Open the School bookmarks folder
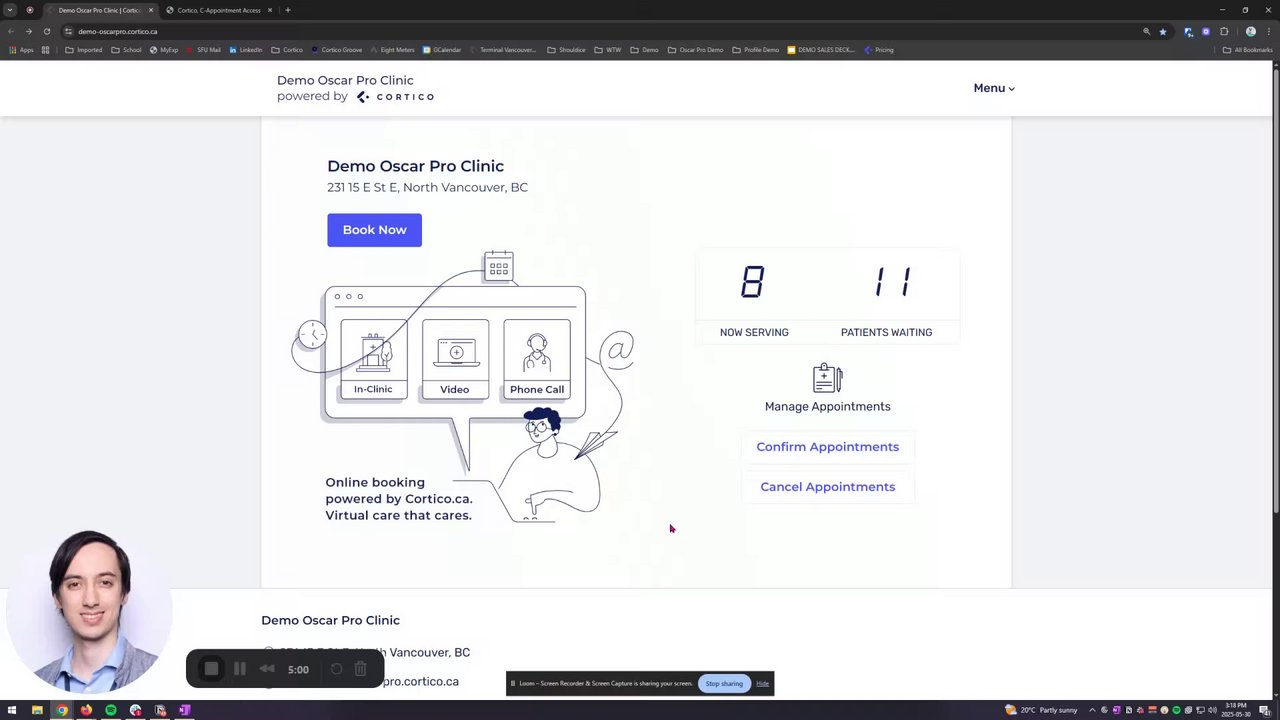Screen dimensions: 1280x720 [126, 50]
